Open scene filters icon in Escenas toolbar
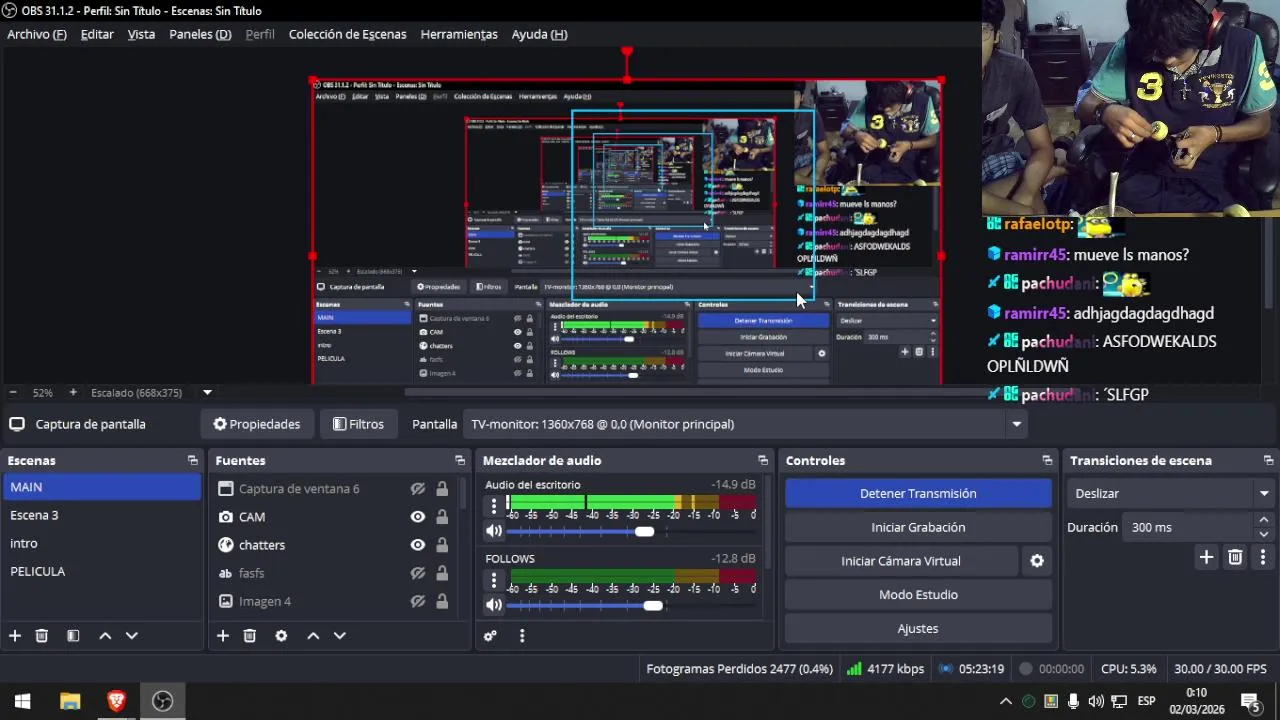Screen dimensions: 1280x720 [x=73, y=636]
